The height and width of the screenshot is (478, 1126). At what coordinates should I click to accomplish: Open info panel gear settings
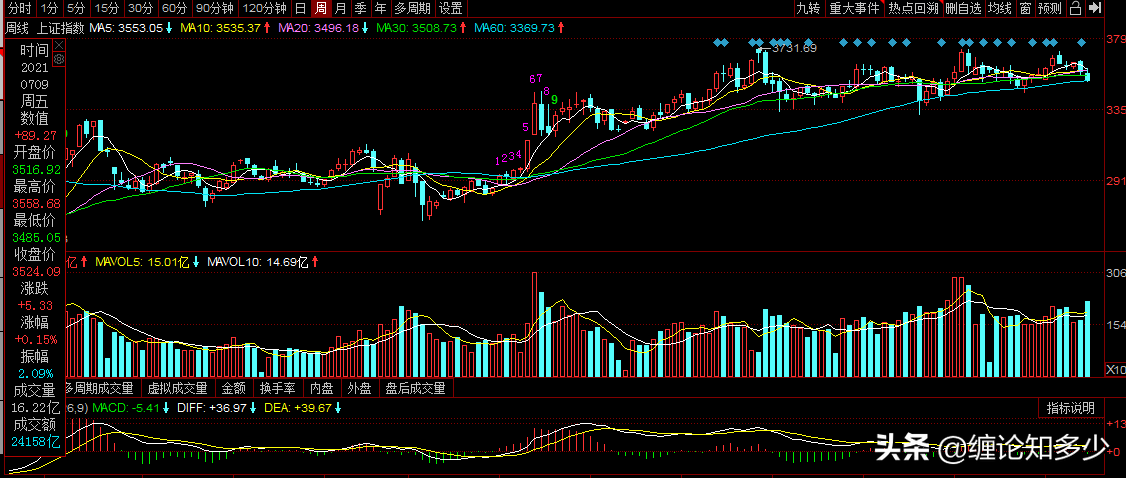pyautogui.click(x=59, y=57)
